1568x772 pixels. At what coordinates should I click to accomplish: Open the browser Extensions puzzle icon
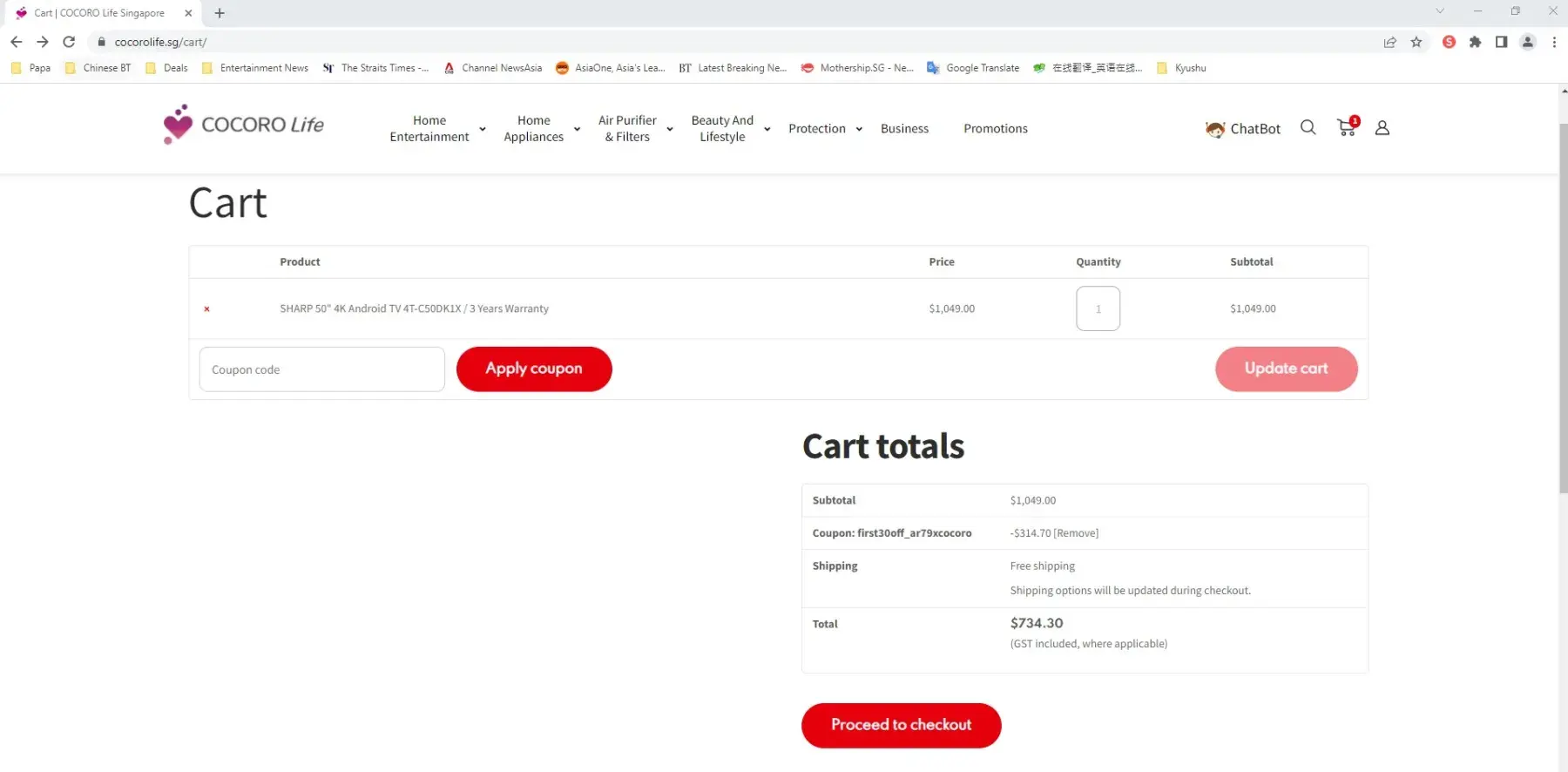[x=1475, y=42]
